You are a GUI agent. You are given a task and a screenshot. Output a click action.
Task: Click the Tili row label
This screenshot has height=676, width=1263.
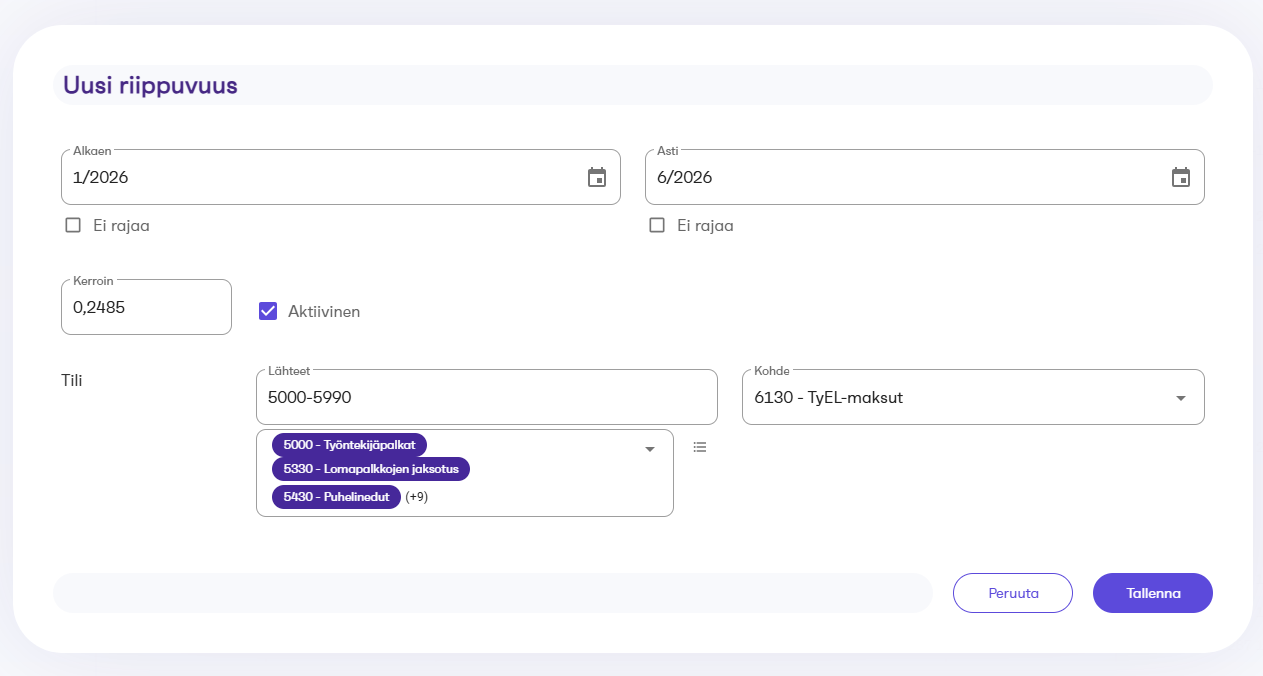(72, 380)
